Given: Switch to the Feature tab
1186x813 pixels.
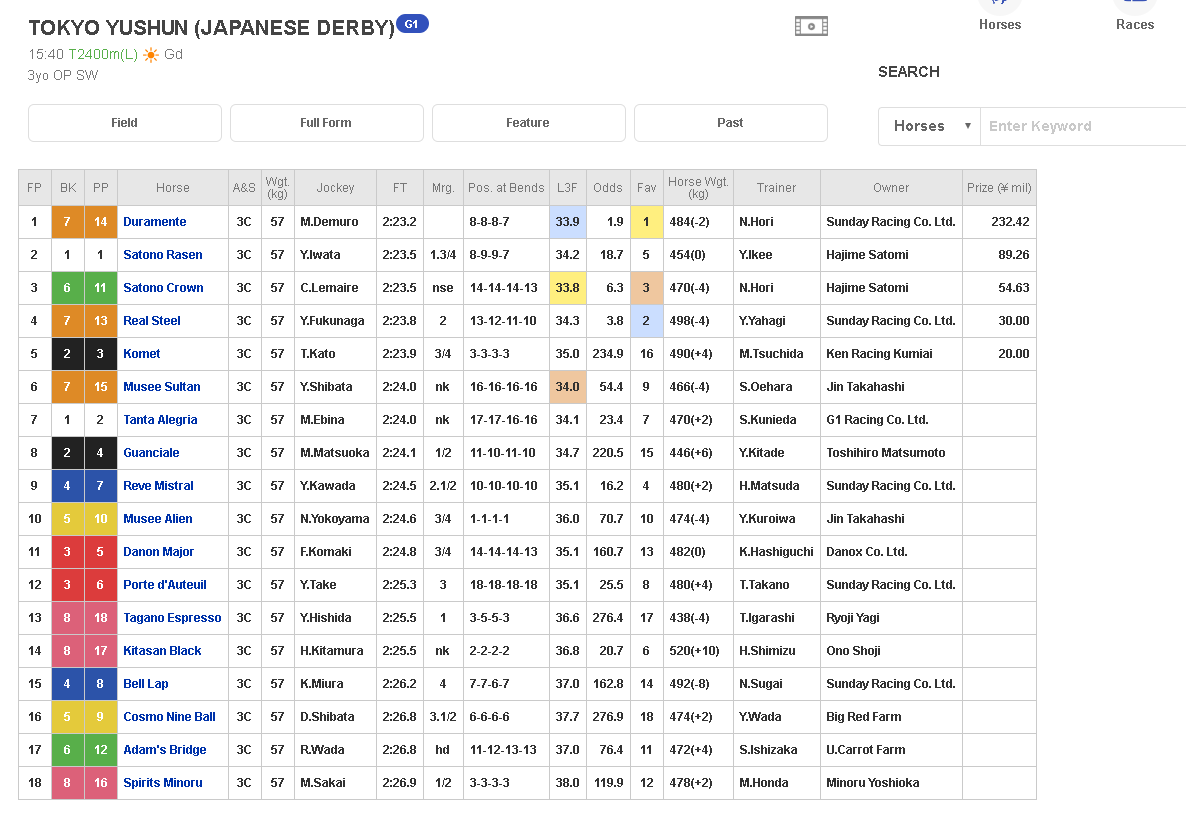Looking at the screenshot, I should [528, 123].
